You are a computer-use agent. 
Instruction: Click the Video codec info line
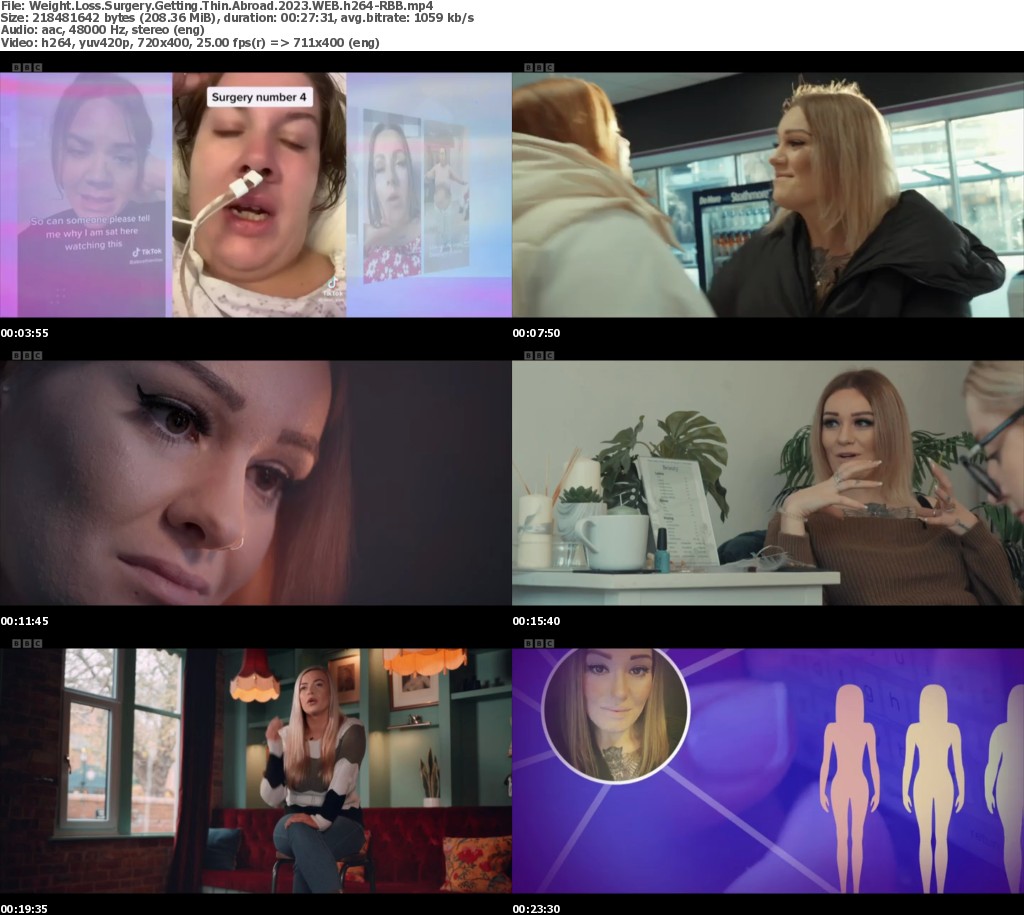click(x=190, y=43)
